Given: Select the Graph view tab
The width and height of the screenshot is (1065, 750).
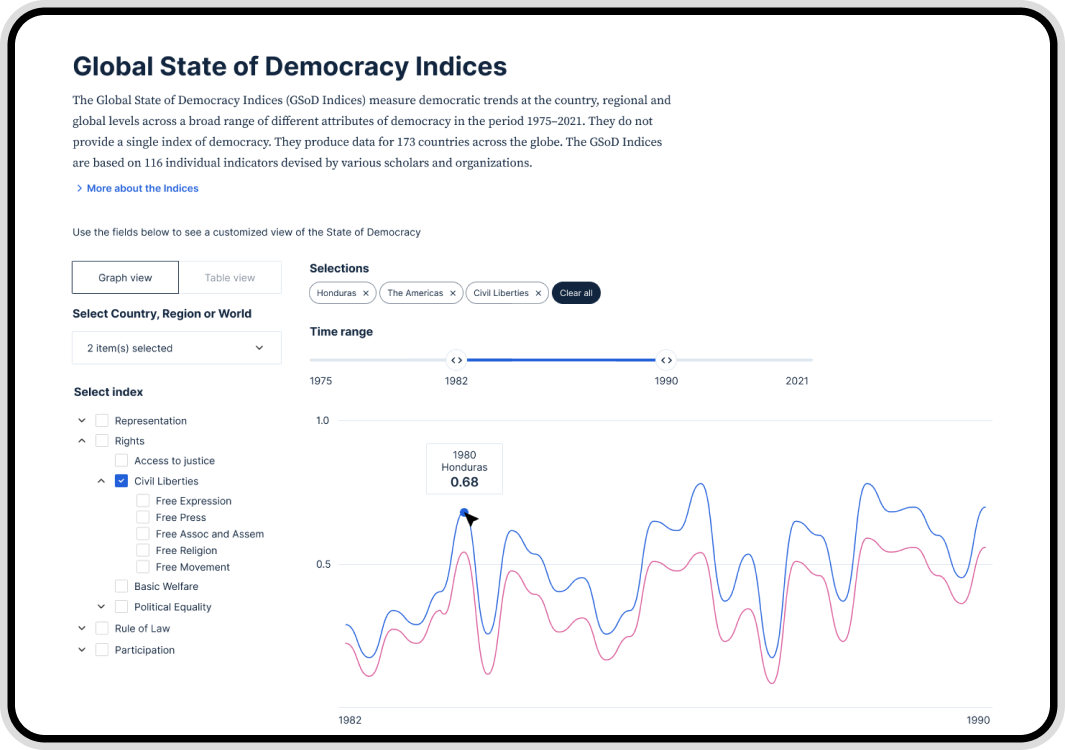Looking at the screenshot, I should point(125,277).
